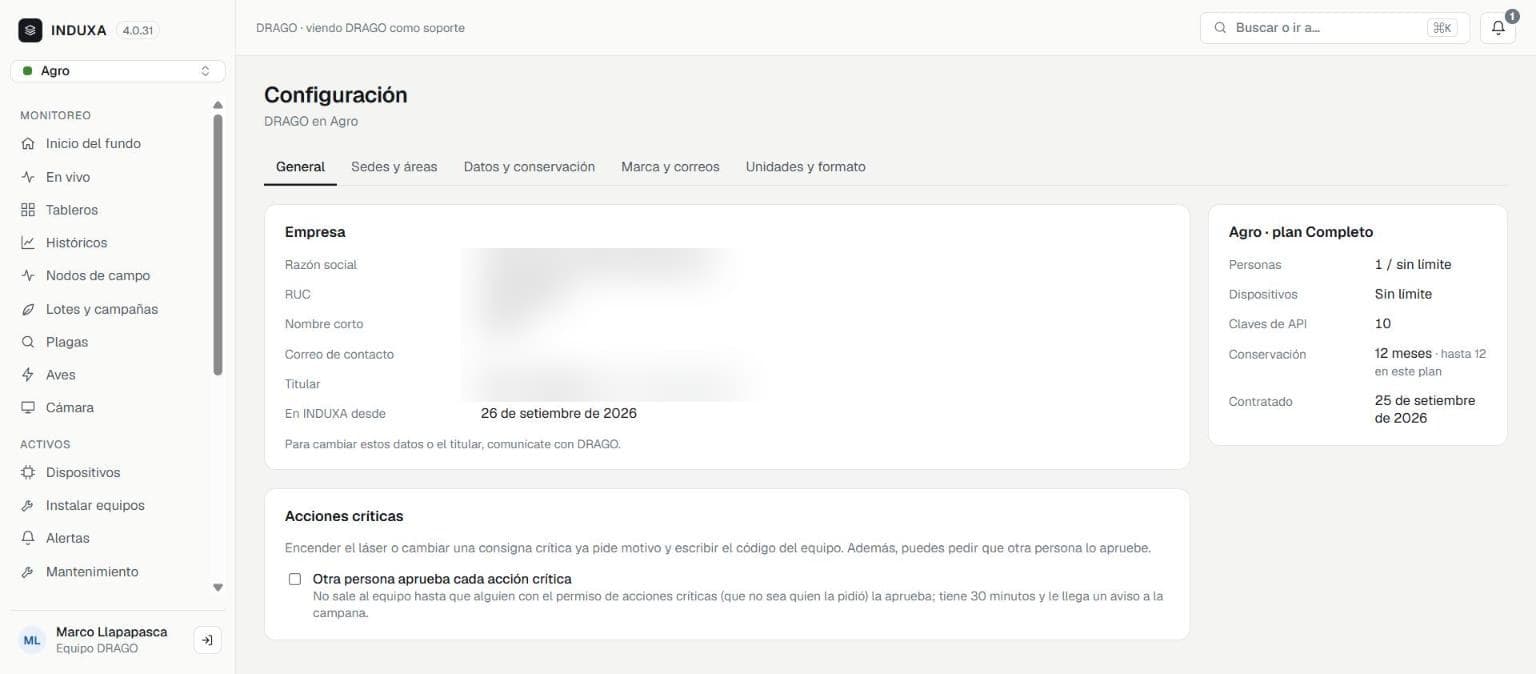The height and width of the screenshot is (674, 1536).
Task: Click the Dispositivos value Sin límite
Action: tap(1403, 294)
